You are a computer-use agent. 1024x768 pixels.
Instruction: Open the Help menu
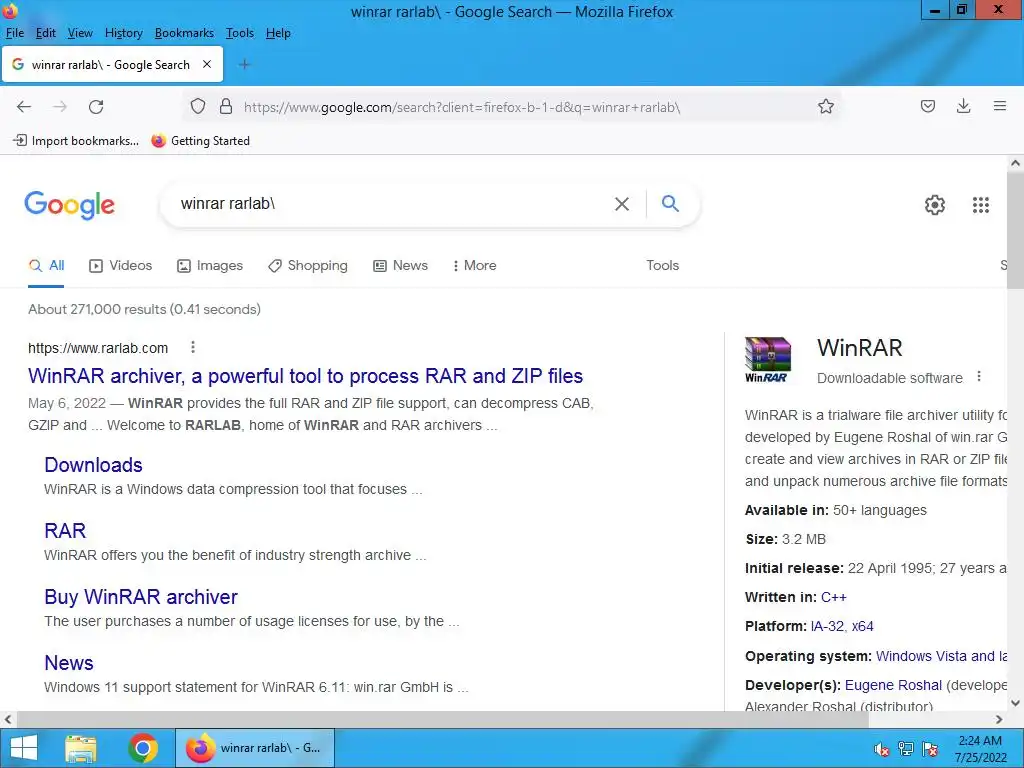pos(278,33)
